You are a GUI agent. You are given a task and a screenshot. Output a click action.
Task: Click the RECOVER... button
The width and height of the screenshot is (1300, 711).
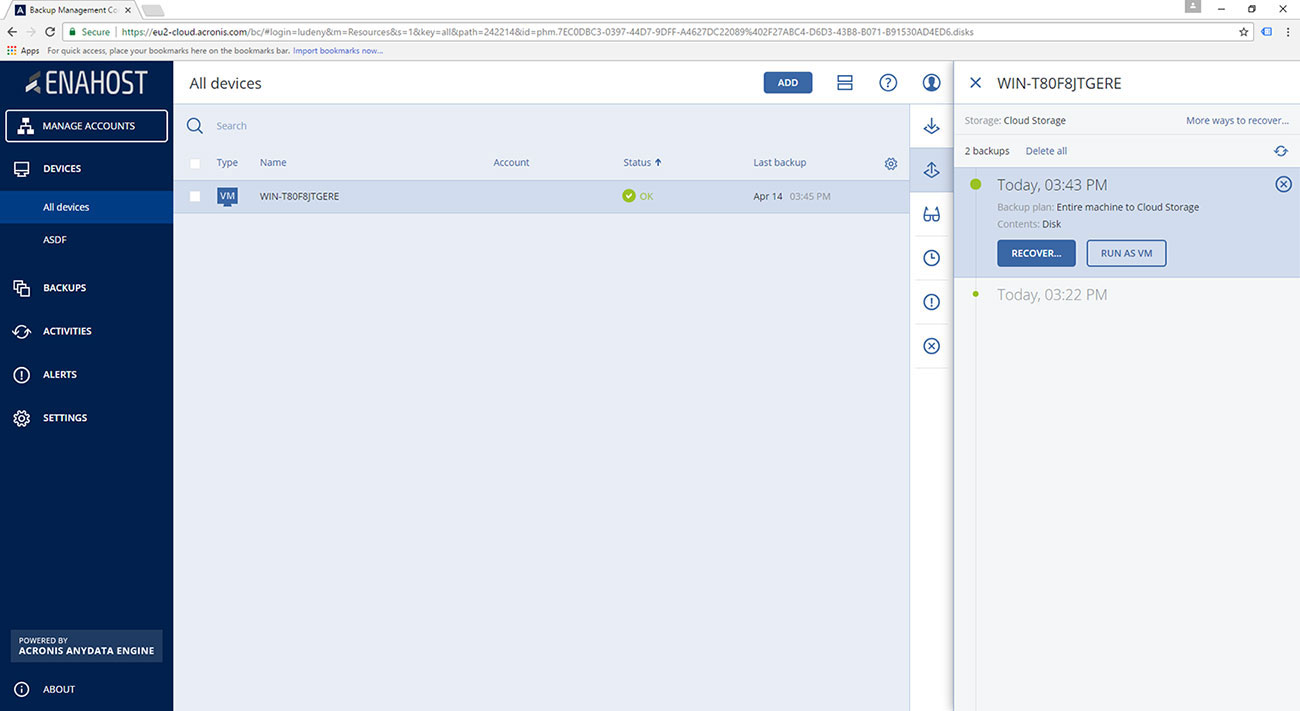coord(1036,253)
